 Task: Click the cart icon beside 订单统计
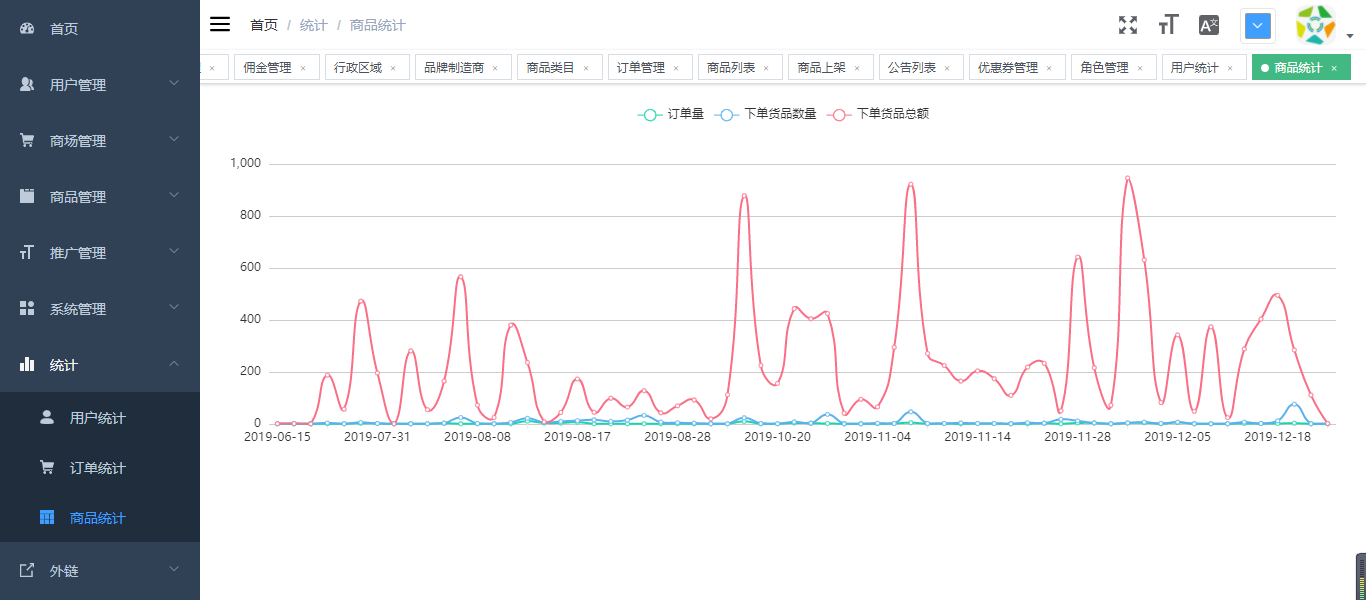47,467
